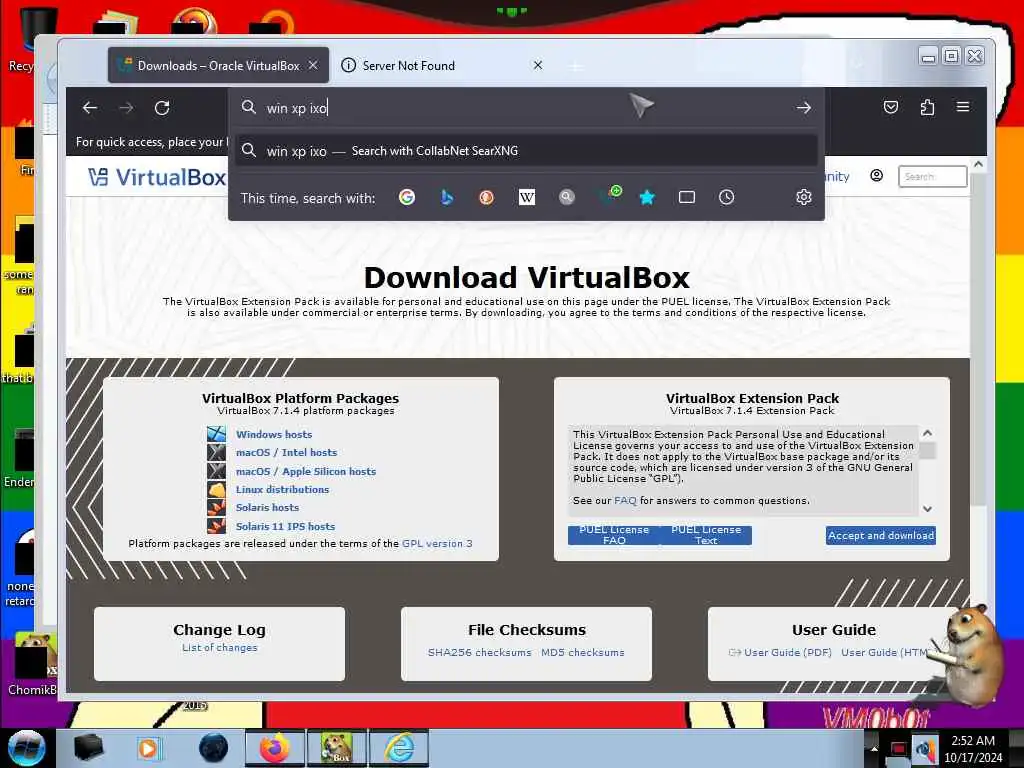The width and height of the screenshot is (1024, 768).
Task: Show hidden system tray icons
Action: click(x=874, y=749)
